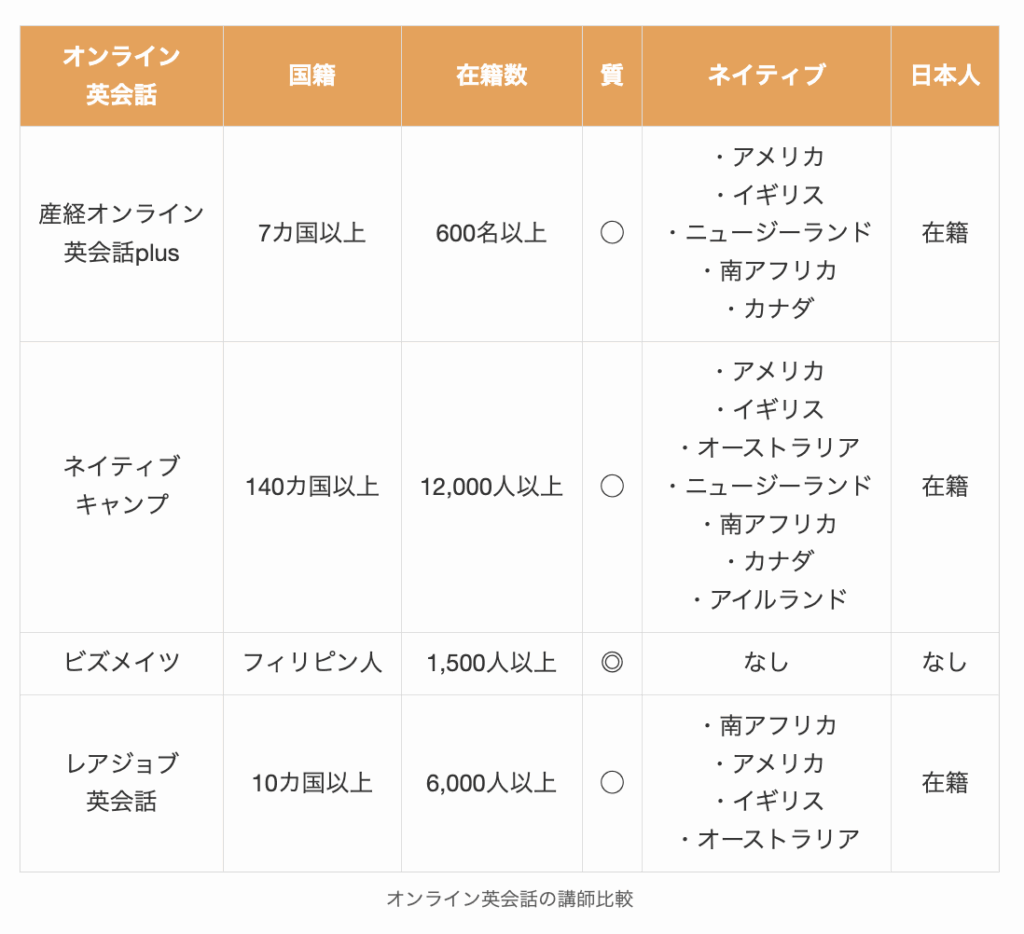Screen dimensions: 1024x934
Task: Select the ネイティブキャンプ row name
Action: click(x=121, y=485)
